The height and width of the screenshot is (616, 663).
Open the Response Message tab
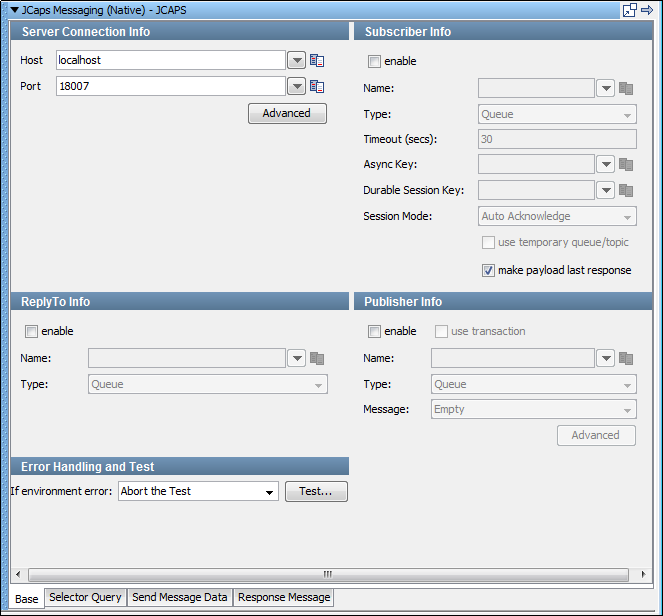click(283, 598)
